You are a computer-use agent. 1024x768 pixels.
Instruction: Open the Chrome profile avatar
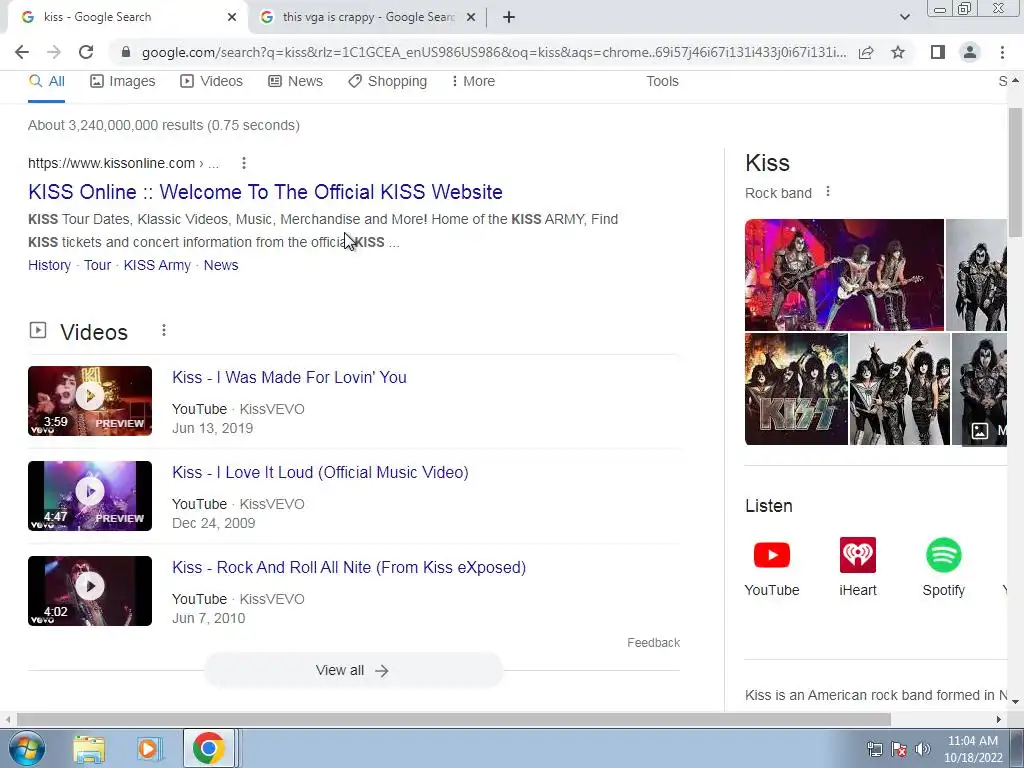pyautogui.click(x=970, y=52)
